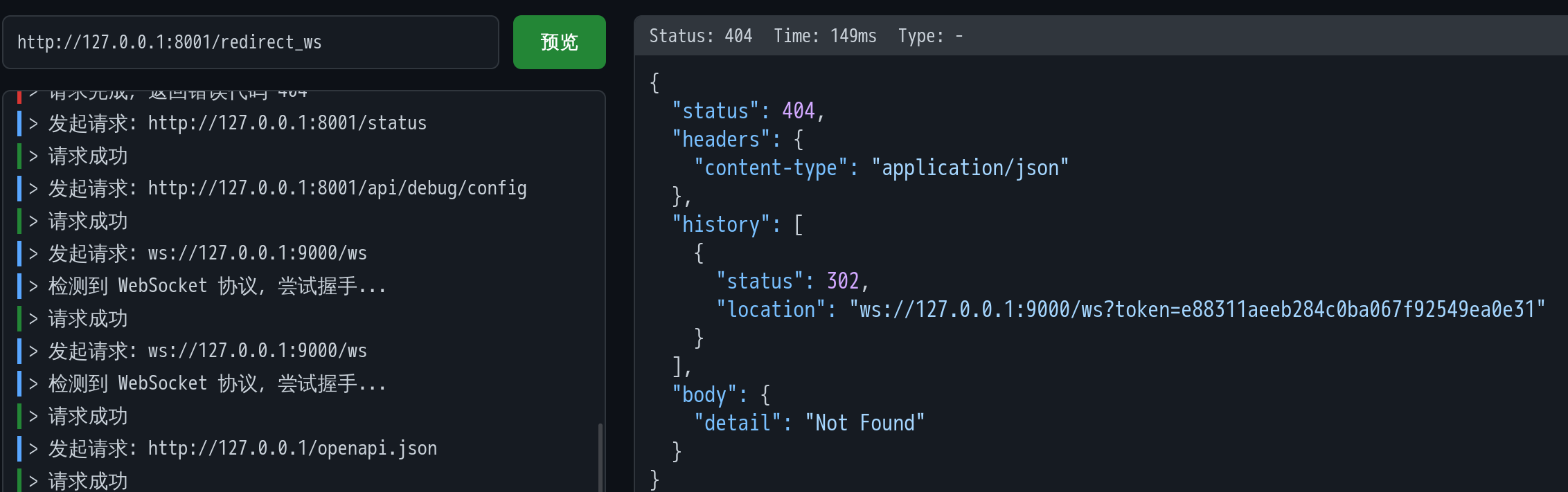Click the Type field in response header
Image resolution: width=1568 pixels, height=492 pixels.
tap(930, 36)
